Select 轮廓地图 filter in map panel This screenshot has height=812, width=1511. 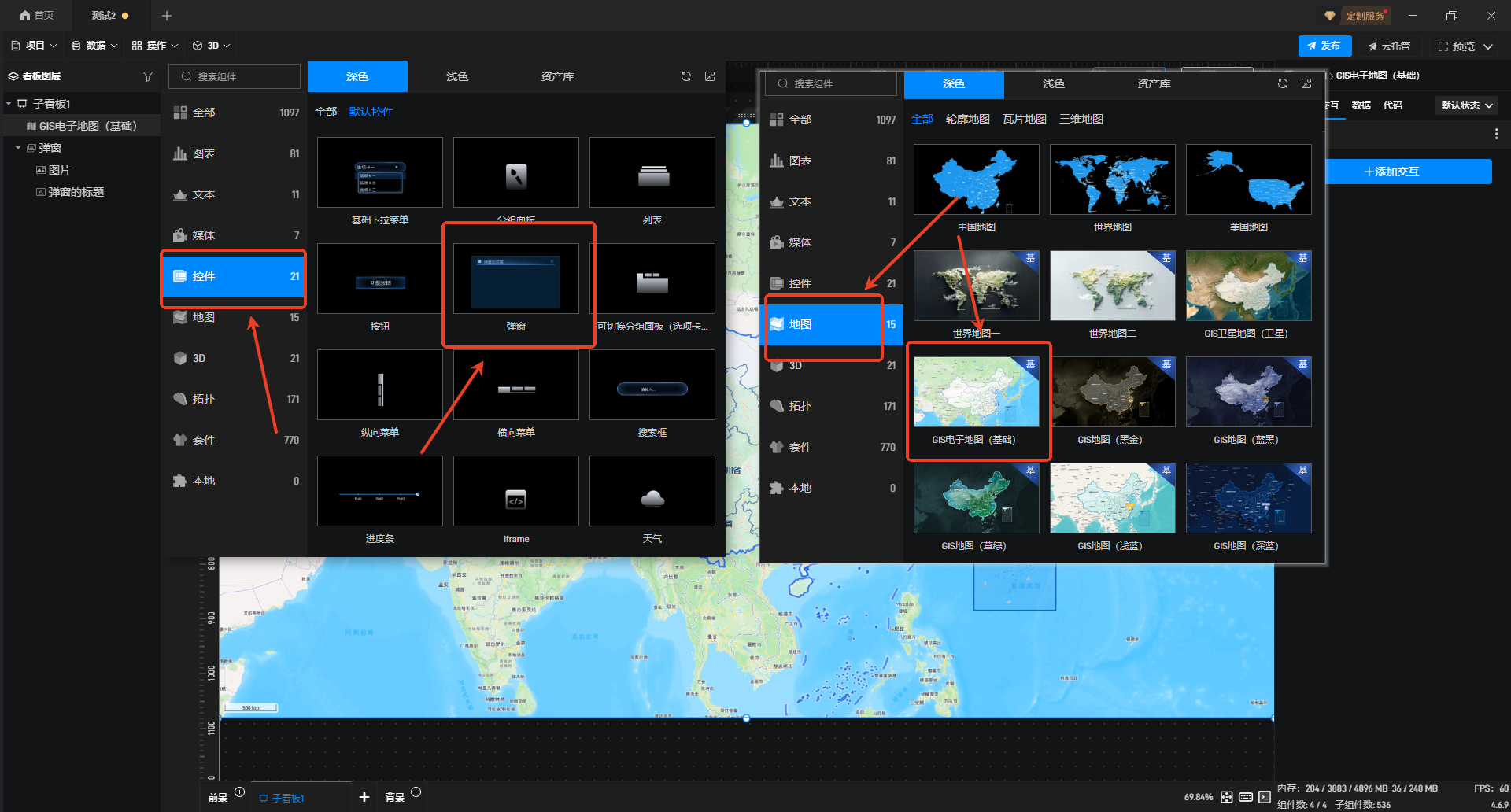pos(967,119)
